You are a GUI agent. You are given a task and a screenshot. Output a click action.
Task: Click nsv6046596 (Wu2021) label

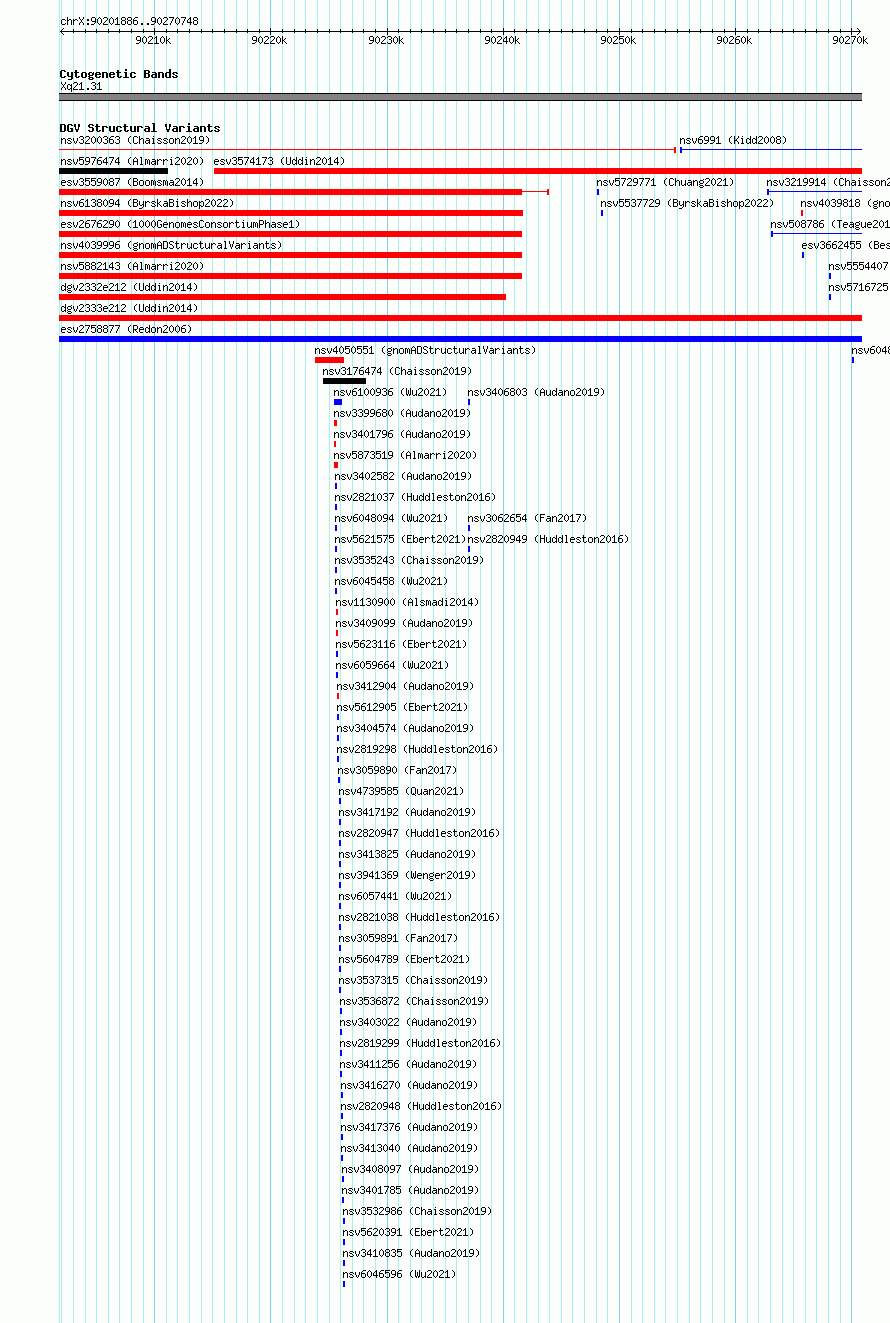[399, 1274]
